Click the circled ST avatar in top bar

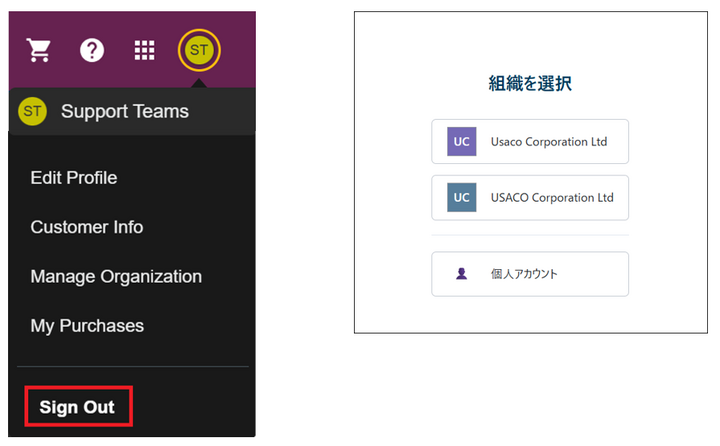pyautogui.click(x=199, y=50)
